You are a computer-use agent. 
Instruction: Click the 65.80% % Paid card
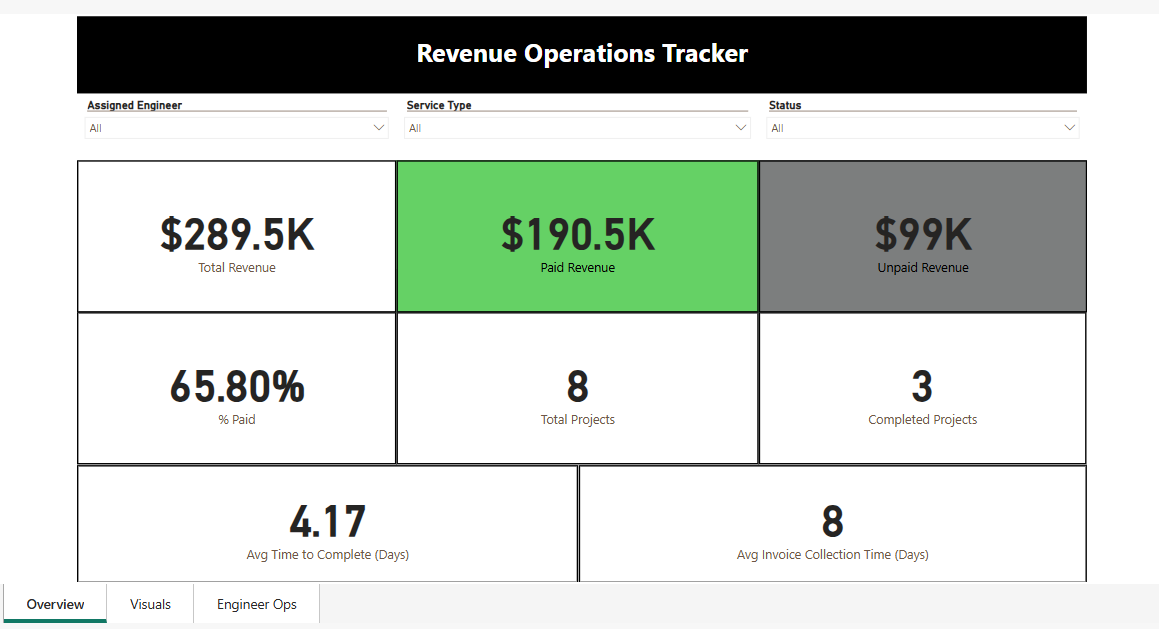pos(237,389)
